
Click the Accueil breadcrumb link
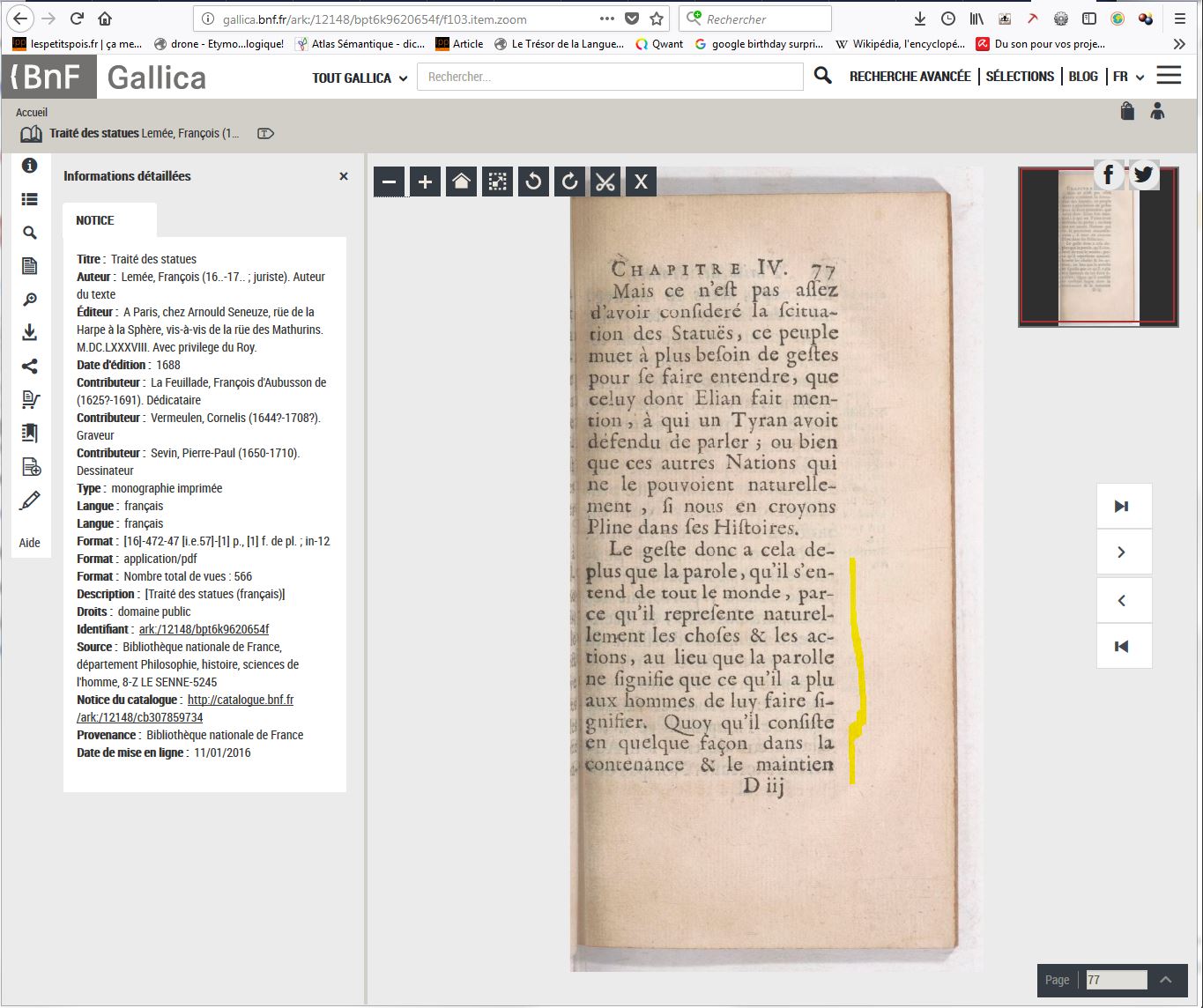[x=32, y=112]
